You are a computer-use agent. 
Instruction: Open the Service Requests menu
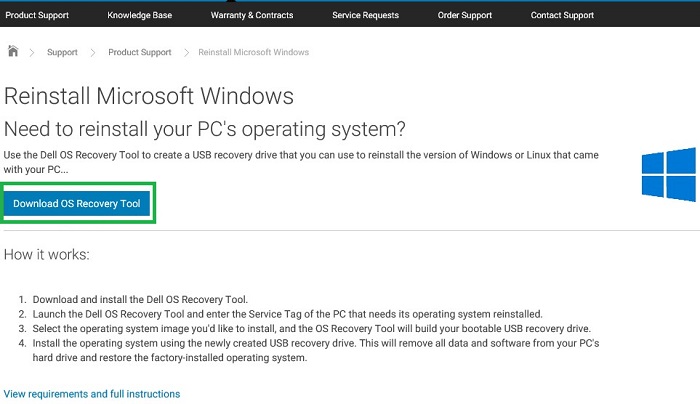click(365, 15)
